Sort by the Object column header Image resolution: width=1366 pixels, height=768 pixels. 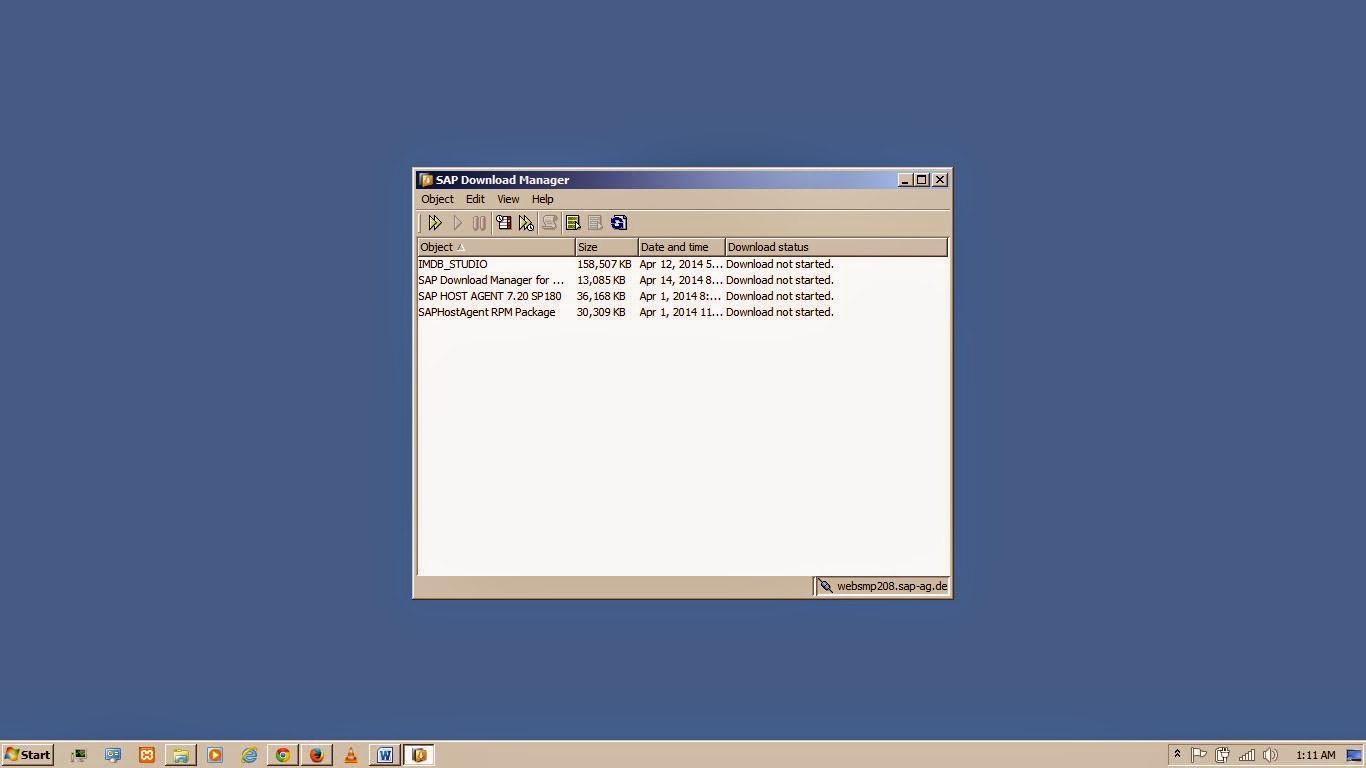tap(496, 247)
